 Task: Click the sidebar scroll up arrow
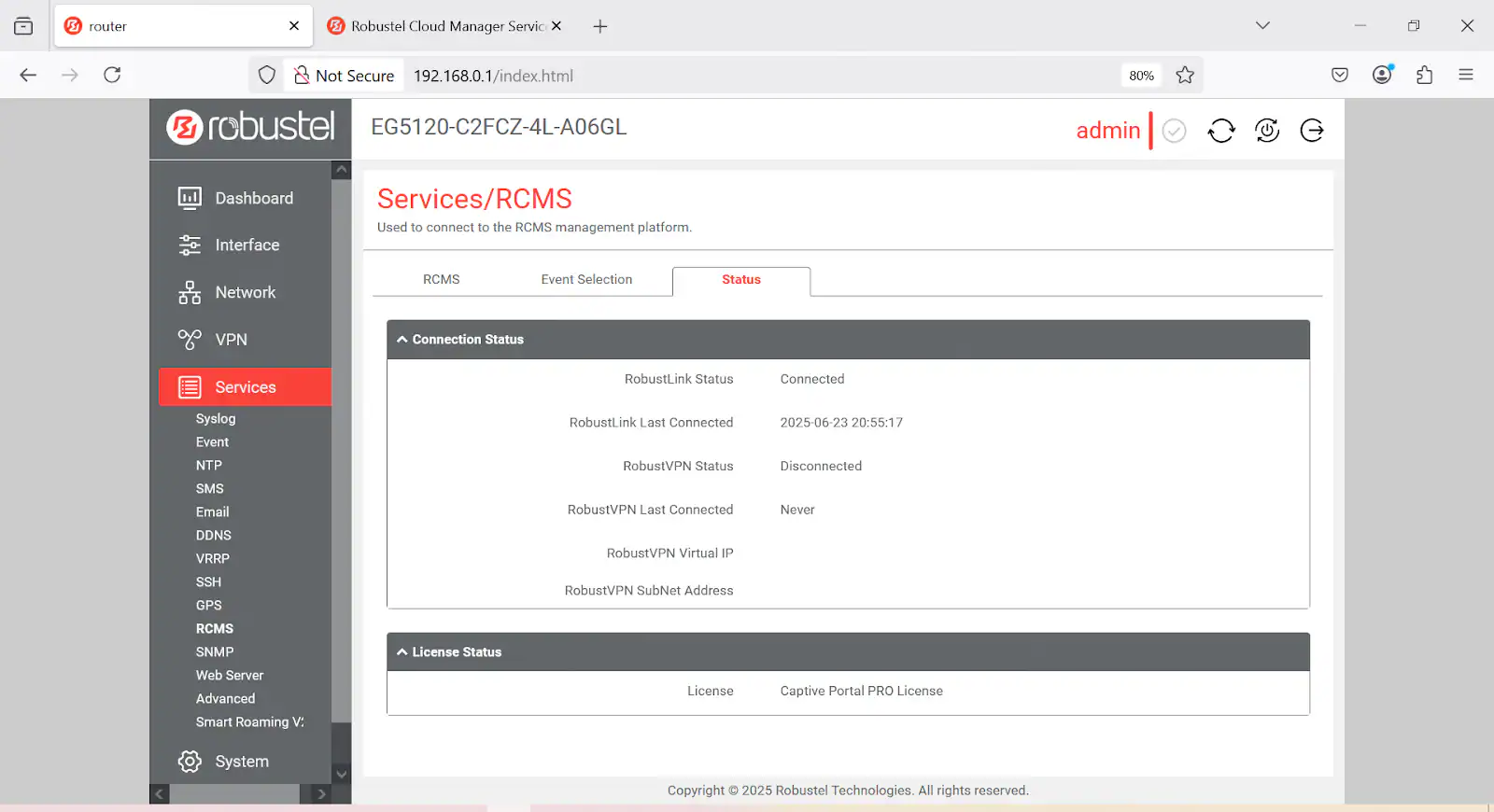[x=342, y=170]
